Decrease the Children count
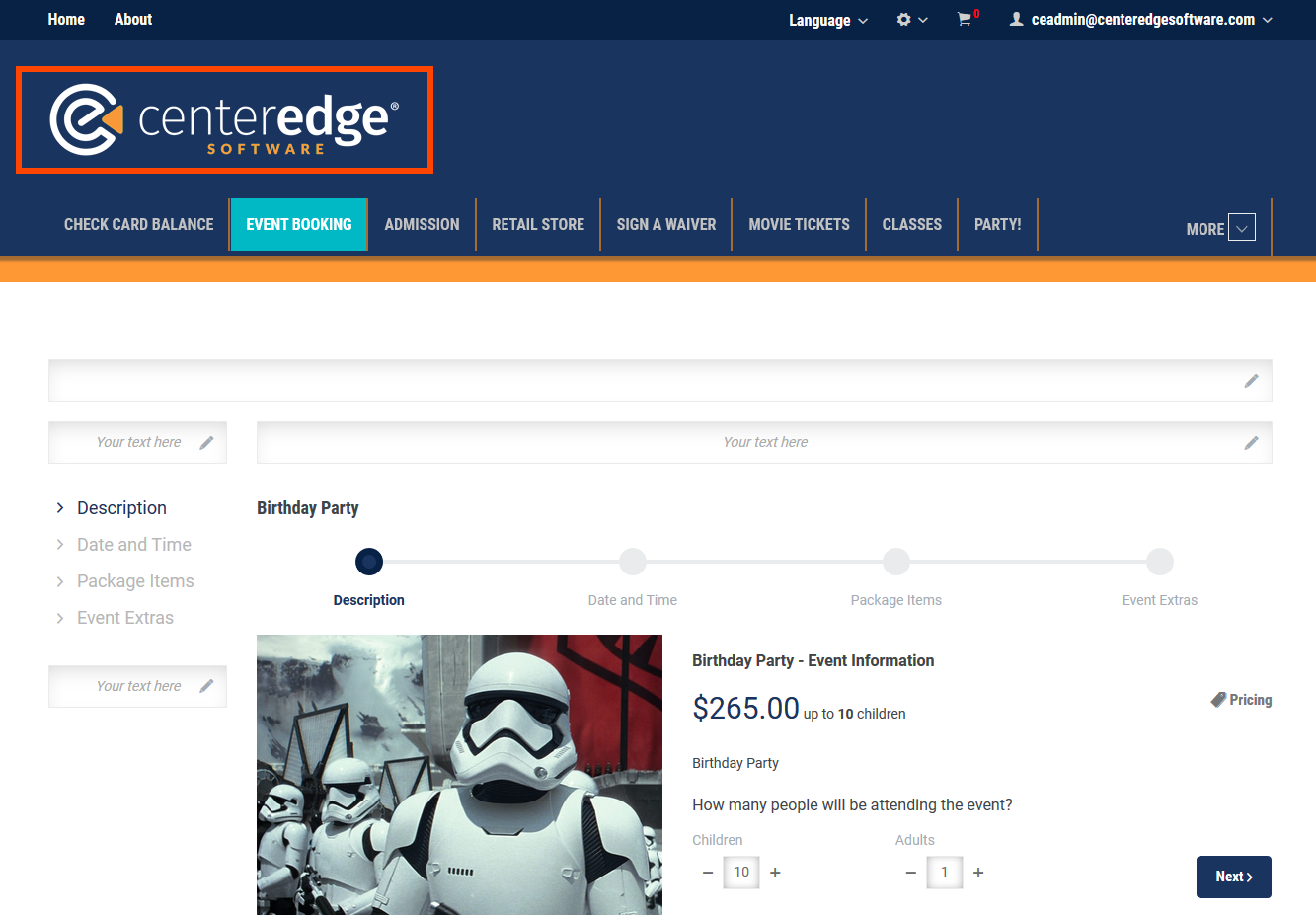The image size is (1316, 915). [708, 873]
